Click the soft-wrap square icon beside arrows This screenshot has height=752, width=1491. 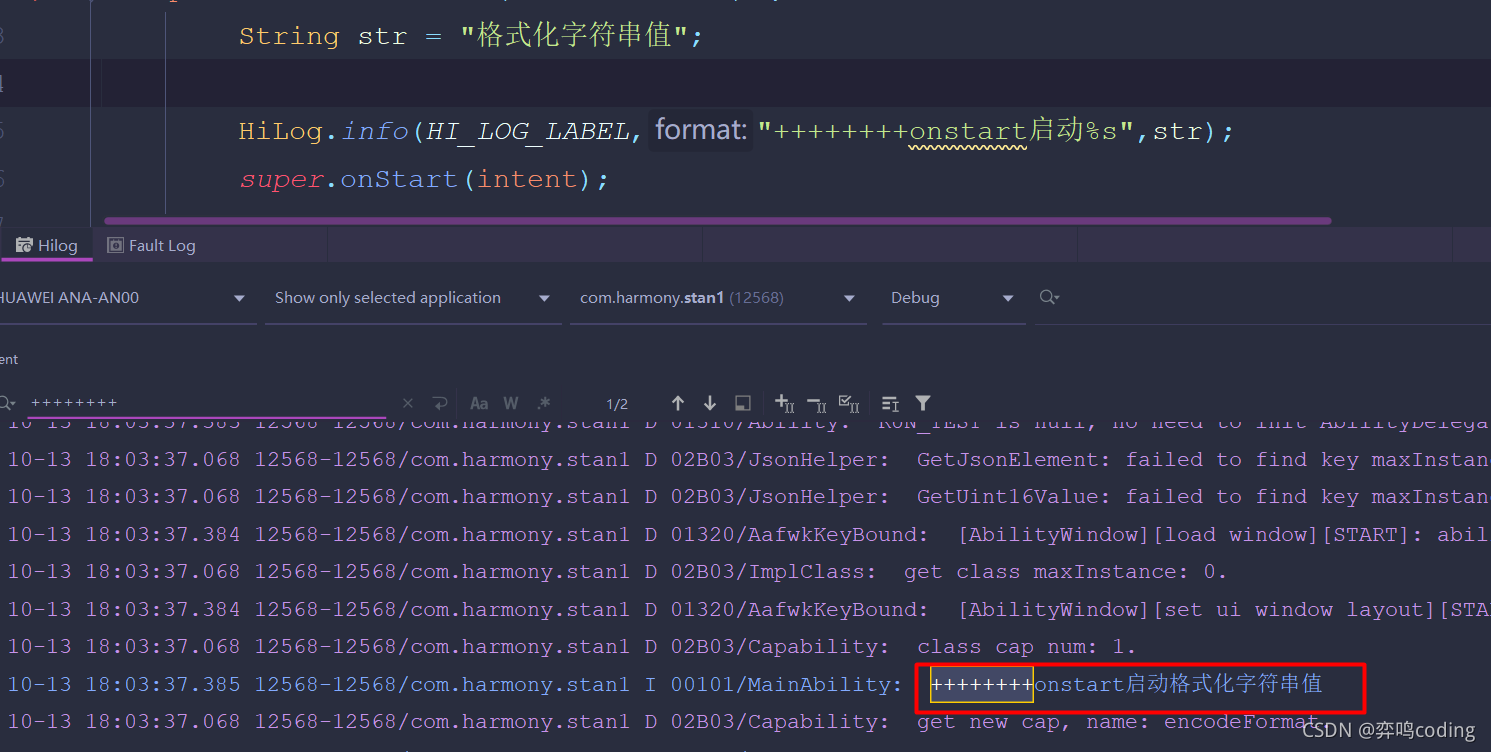click(743, 403)
